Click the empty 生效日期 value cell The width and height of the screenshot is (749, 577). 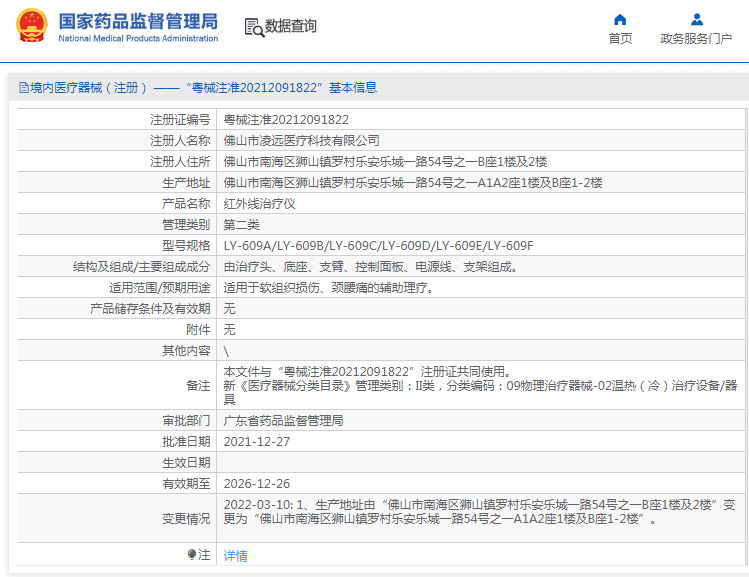click(x=480, y=462)
